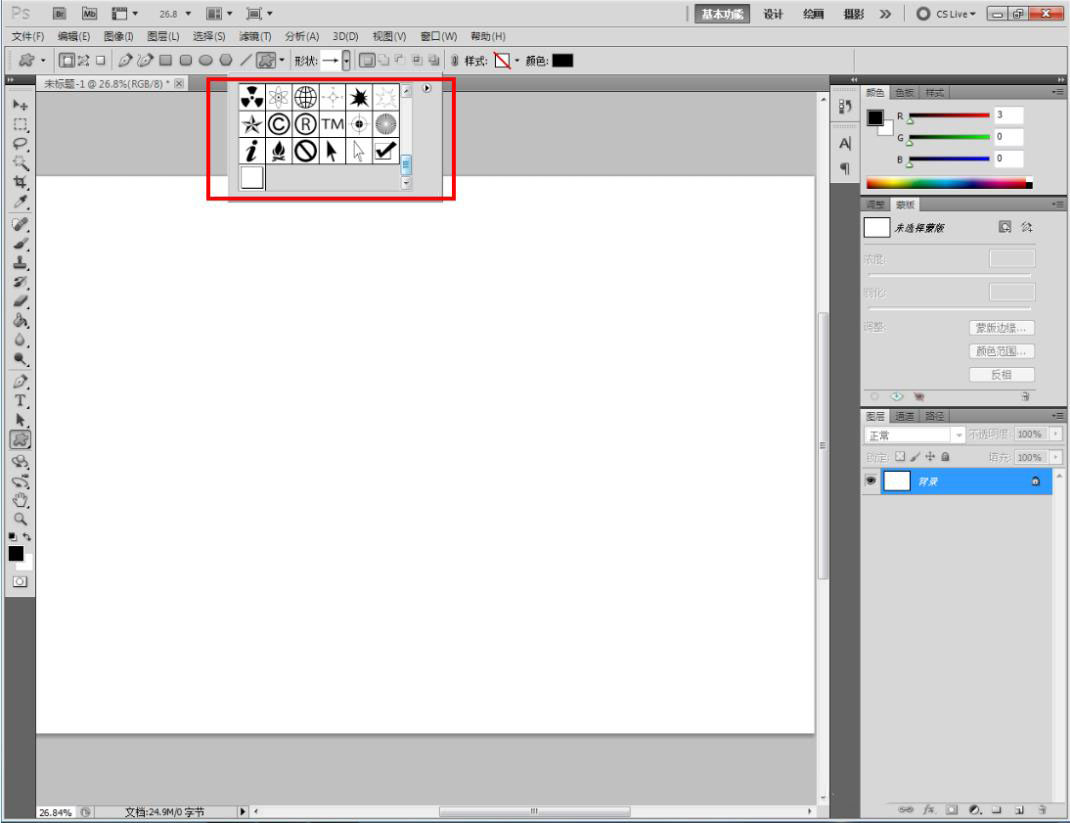Select the Lasso tool
The width and height of the screenshot is (1070, 823).
20,143
